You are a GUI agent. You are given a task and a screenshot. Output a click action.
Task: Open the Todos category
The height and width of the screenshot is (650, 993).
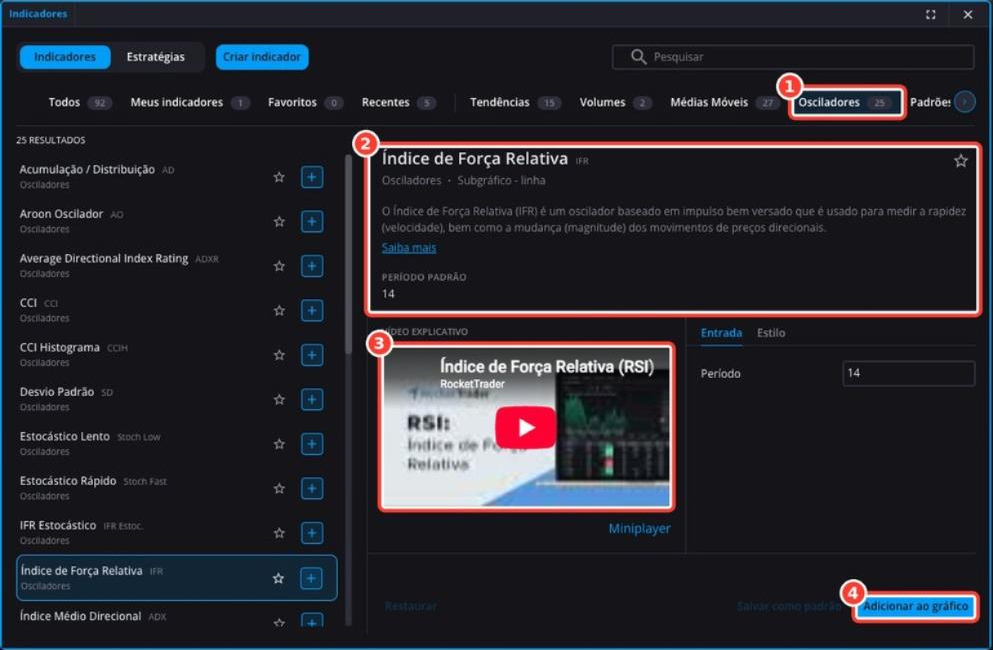point(80,103)
